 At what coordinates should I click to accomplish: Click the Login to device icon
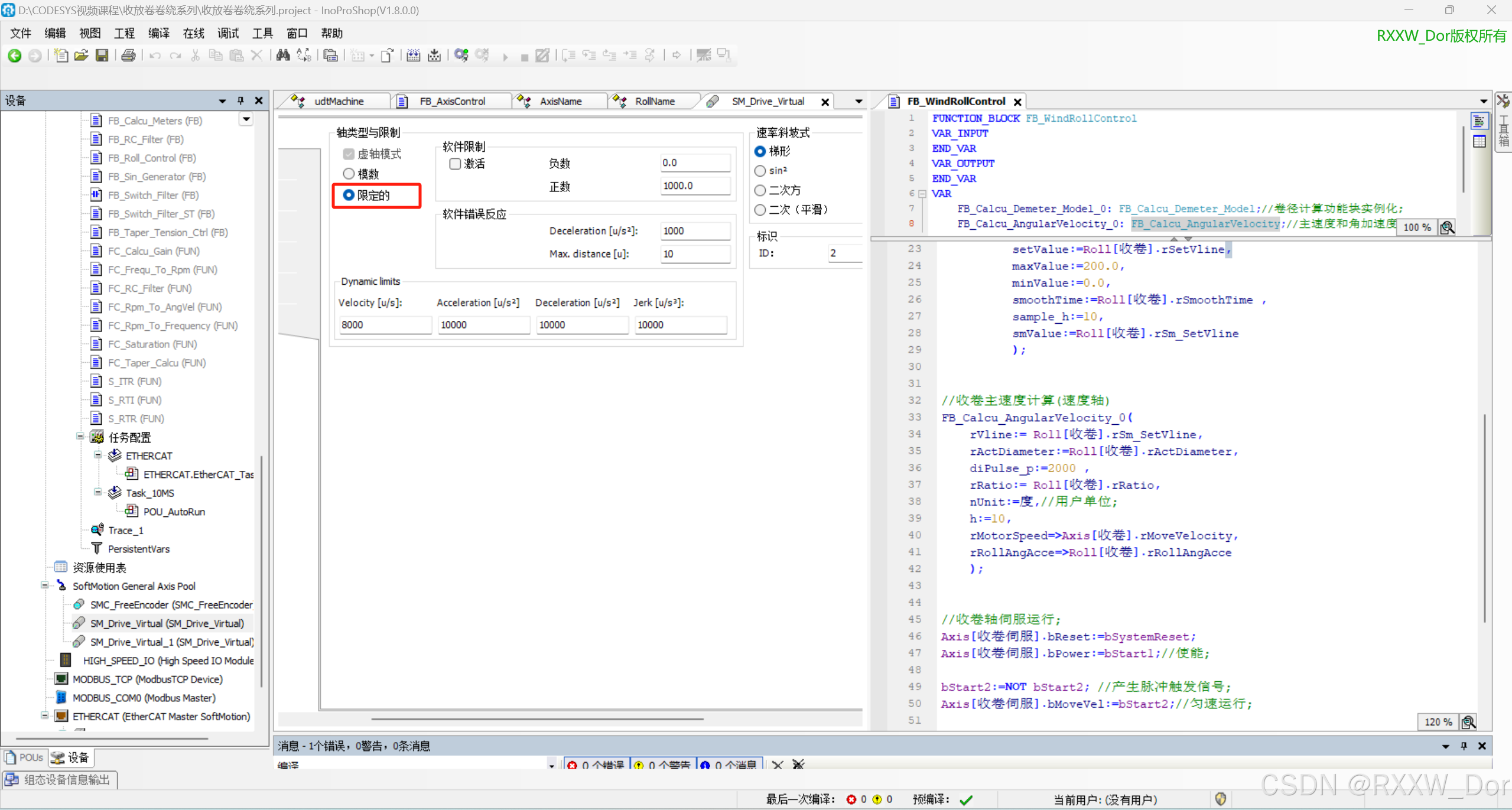[x=461, y=56]
